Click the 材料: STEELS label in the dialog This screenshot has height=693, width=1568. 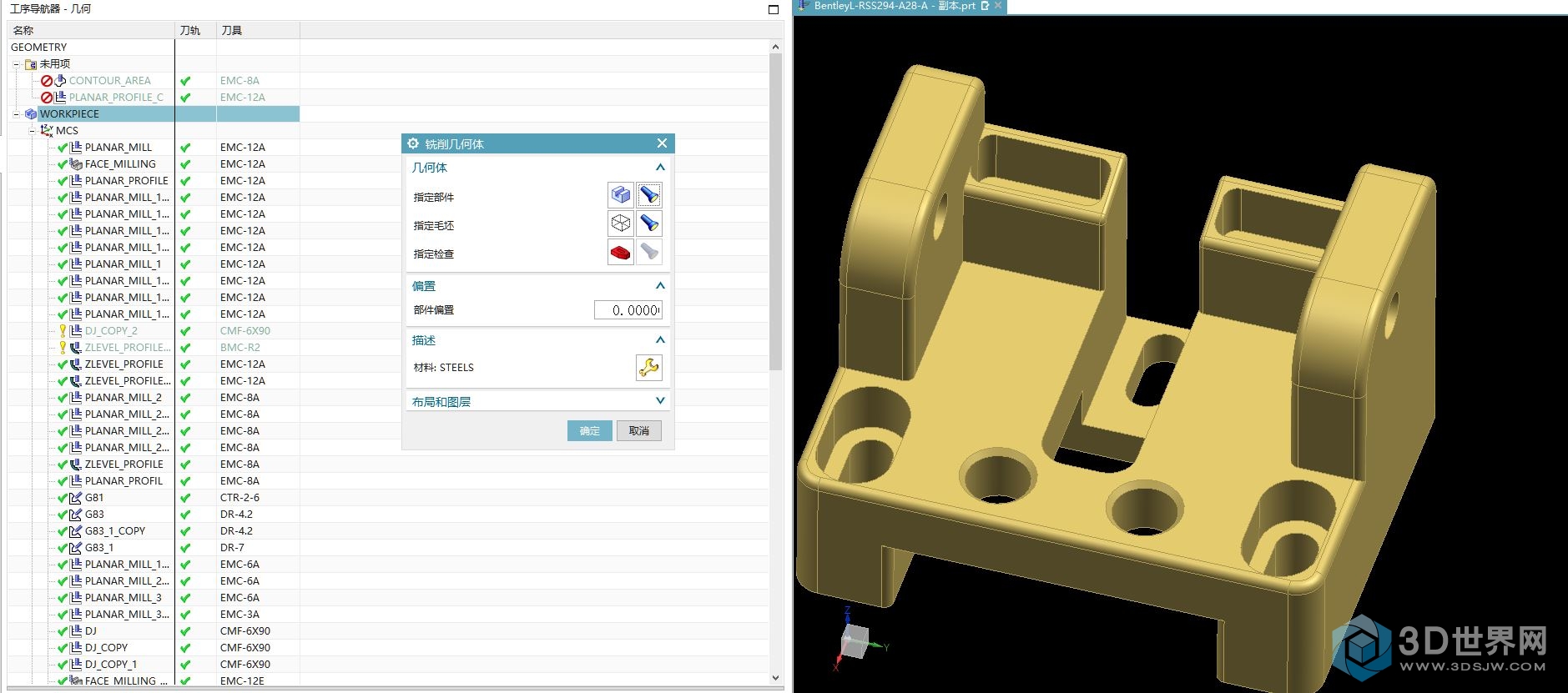[443, 368]
